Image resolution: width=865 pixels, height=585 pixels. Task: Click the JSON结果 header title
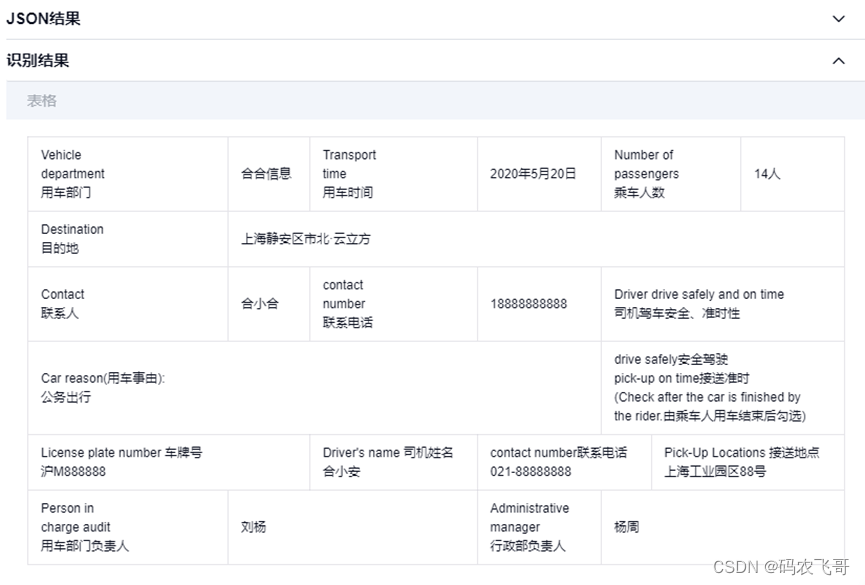tap(43, 19)
